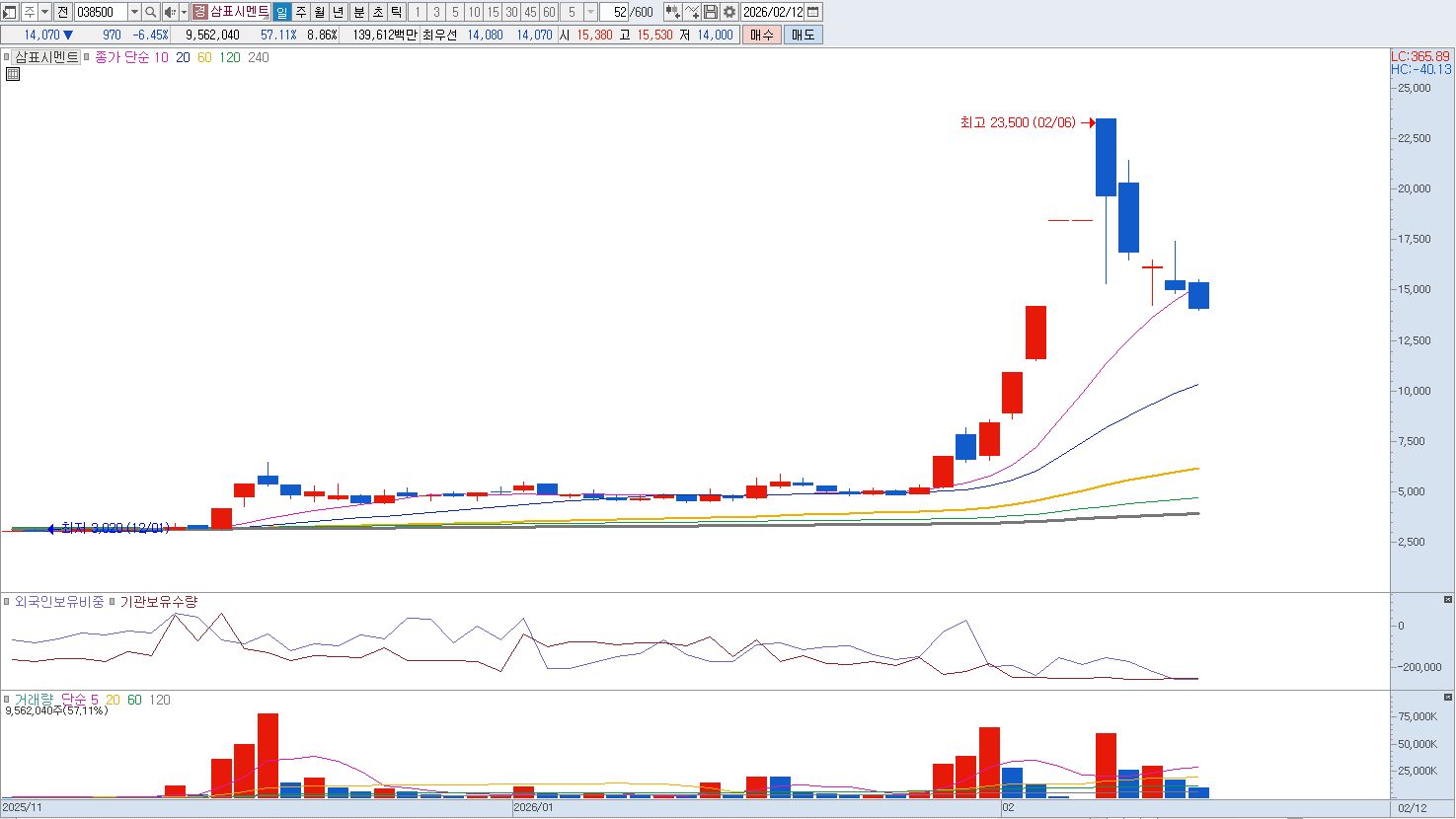The height and width of the screenshot is (819, 1456).
Task: Click the data grid icon below chart title
Action: [x=13, y=74]
